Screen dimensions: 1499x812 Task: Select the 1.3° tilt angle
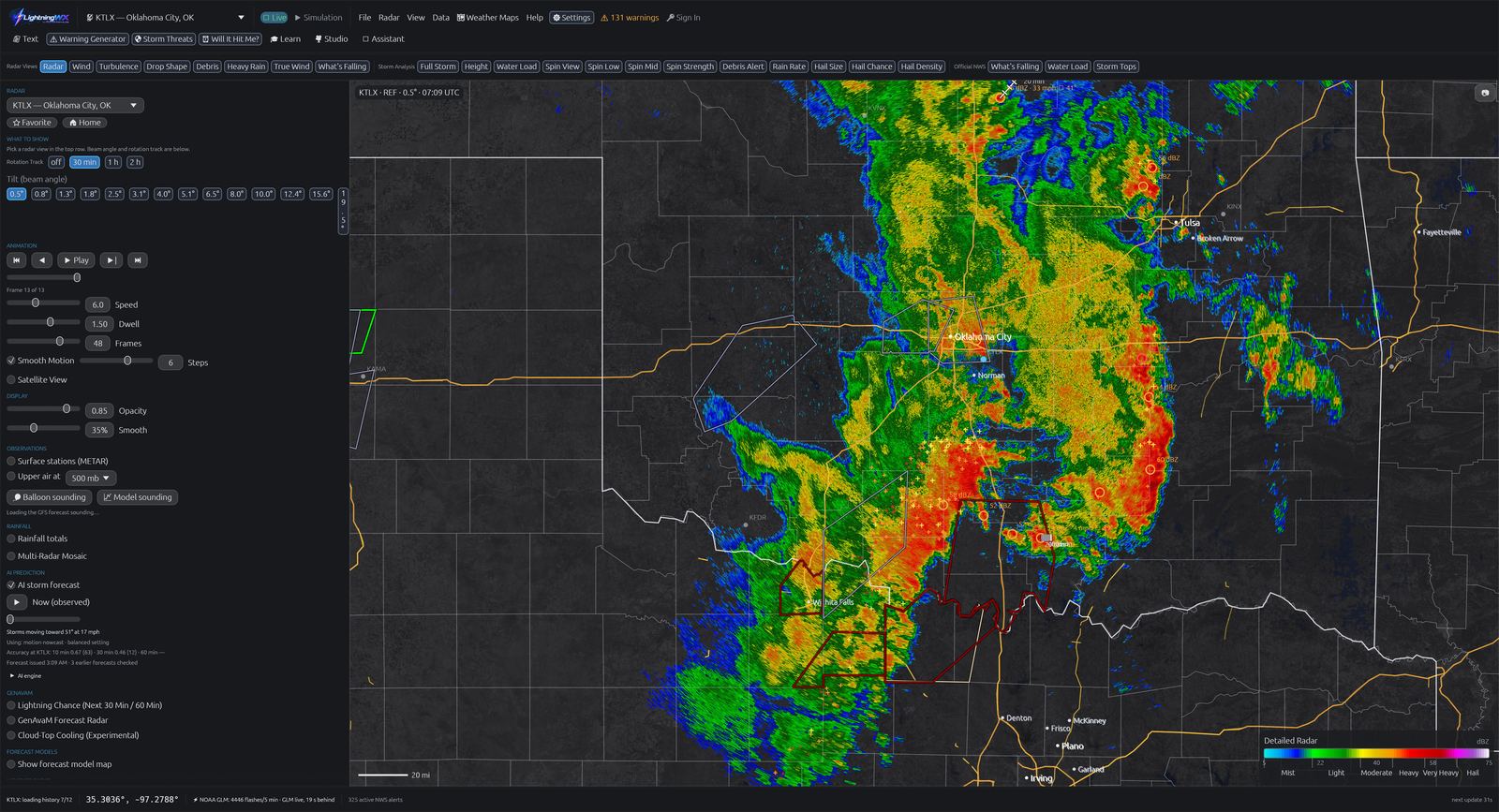coord(66,194)
